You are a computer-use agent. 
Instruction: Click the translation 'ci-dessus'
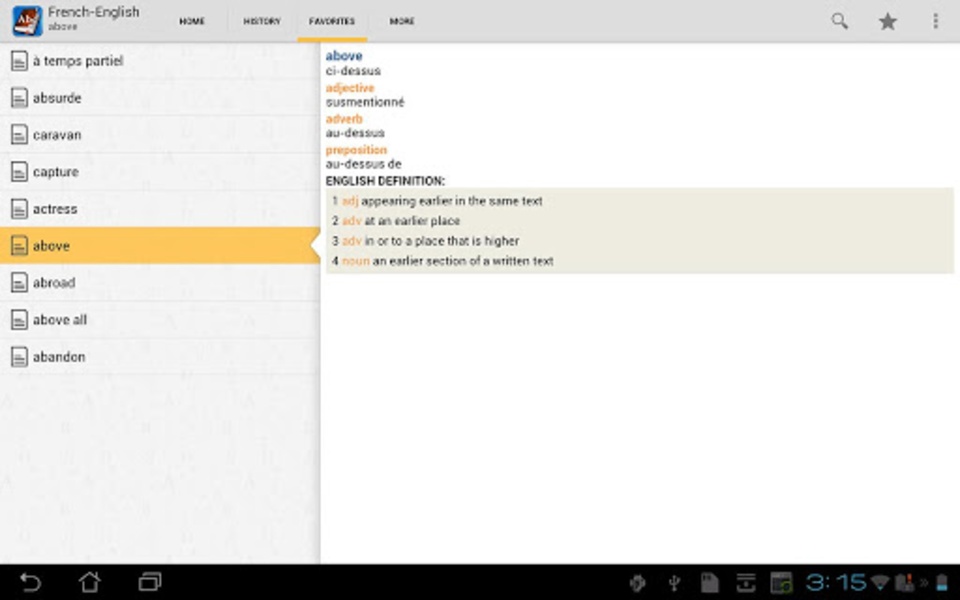353,71
